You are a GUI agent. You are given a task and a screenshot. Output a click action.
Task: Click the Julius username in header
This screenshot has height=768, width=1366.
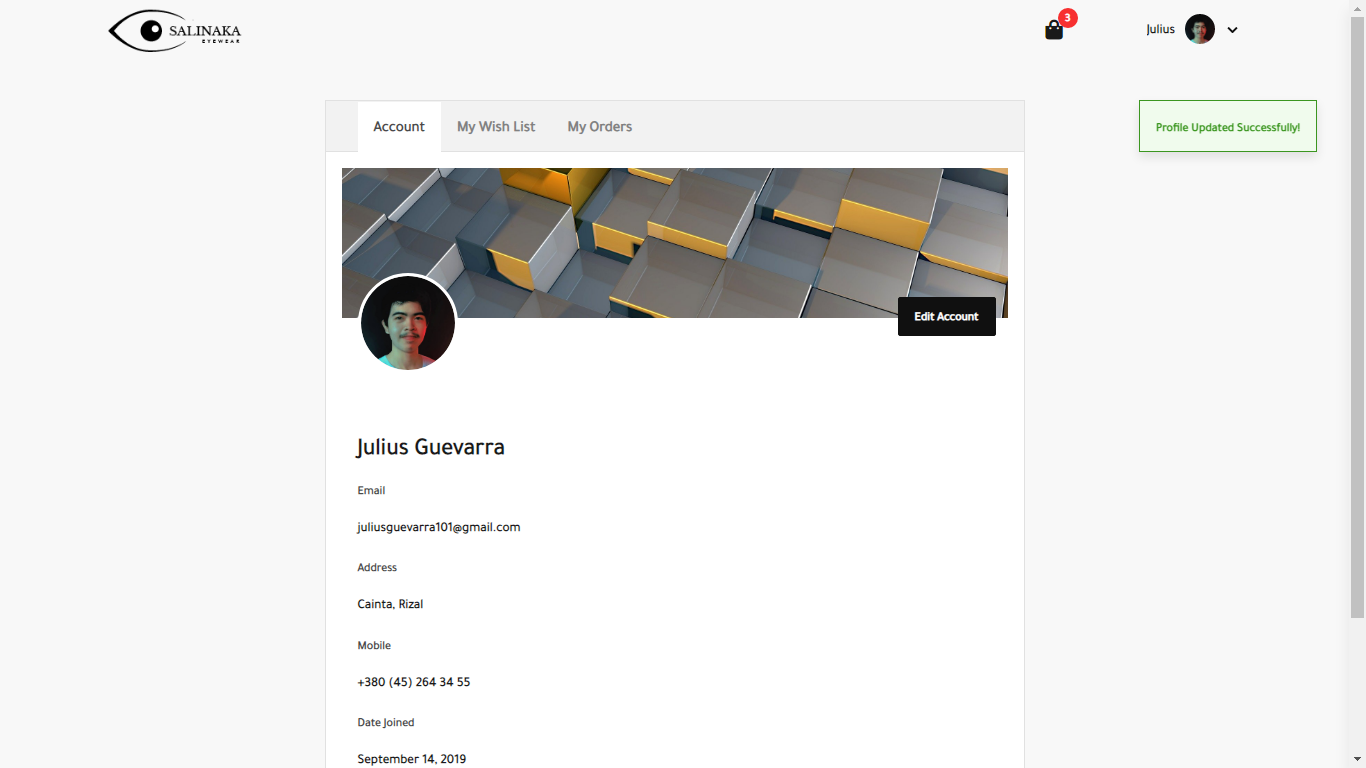(1160, 29)
